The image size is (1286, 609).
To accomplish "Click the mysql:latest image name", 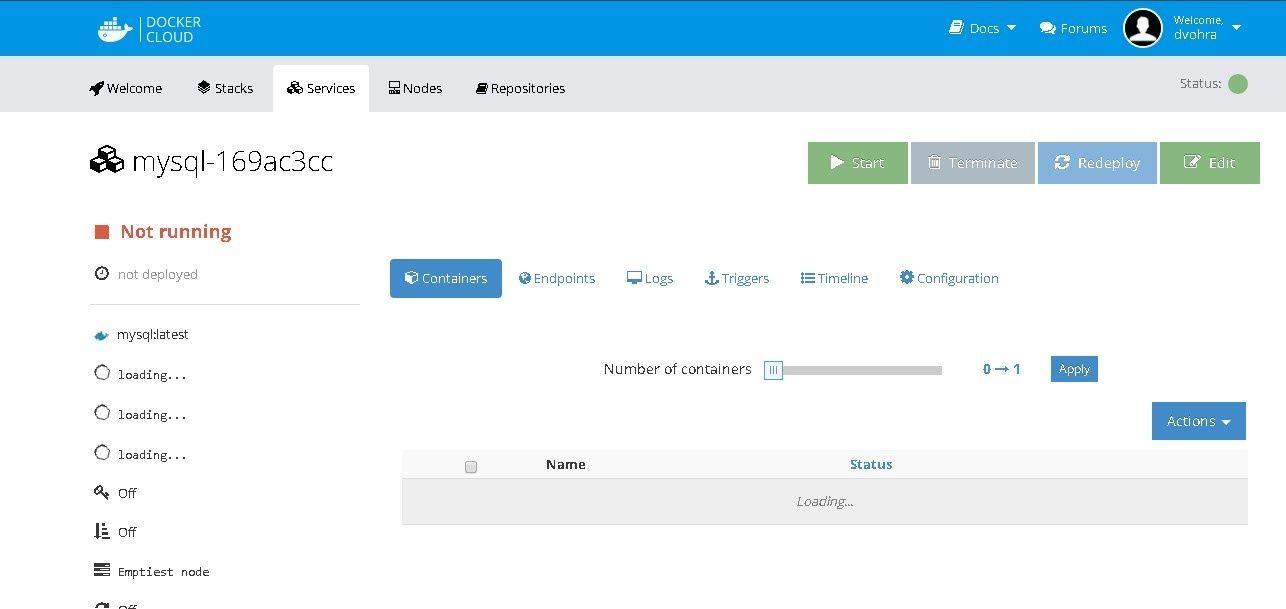I will [153, 335].
